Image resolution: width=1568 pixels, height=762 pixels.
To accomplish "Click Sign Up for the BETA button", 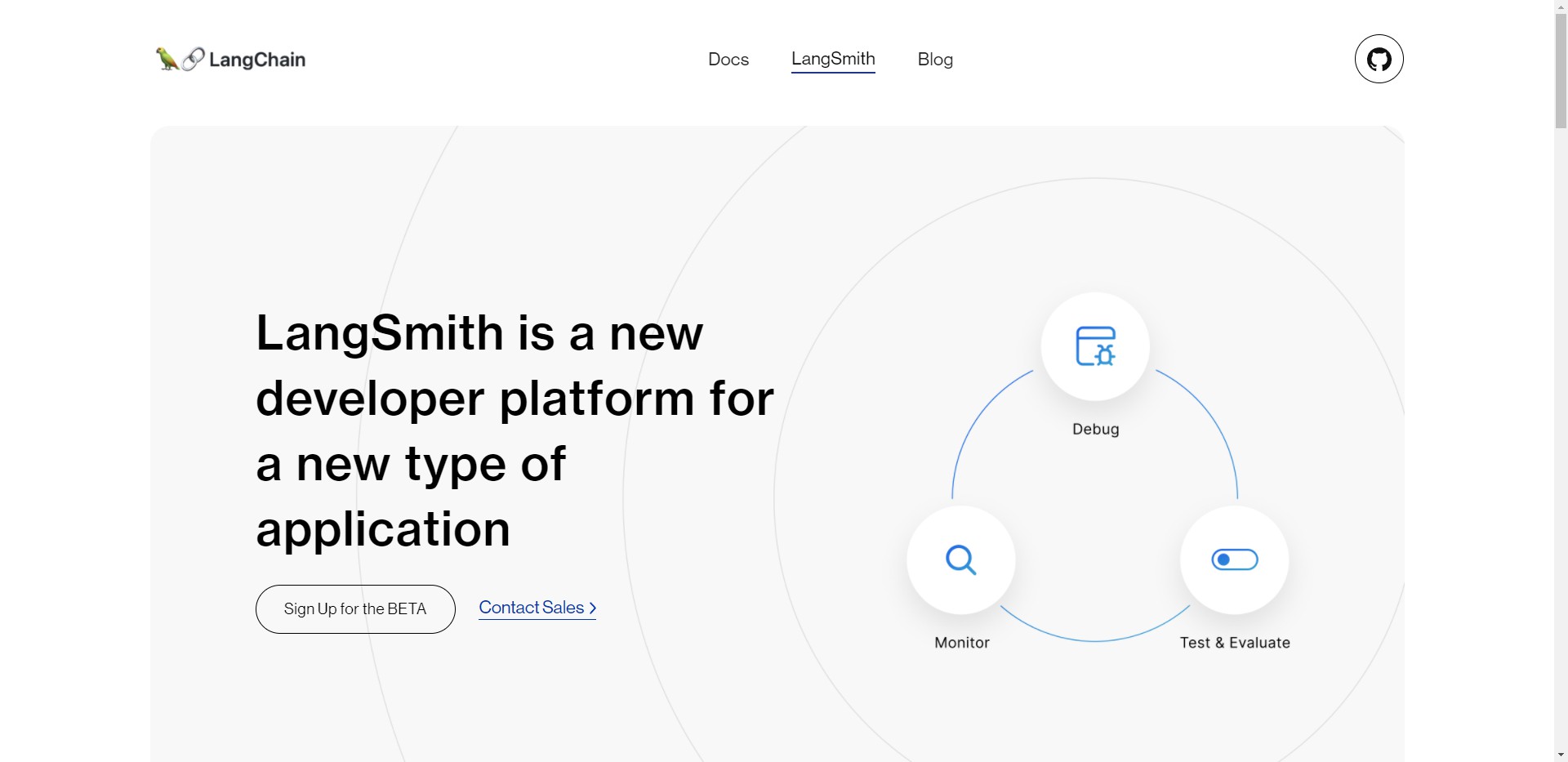I will pos(355,609).
